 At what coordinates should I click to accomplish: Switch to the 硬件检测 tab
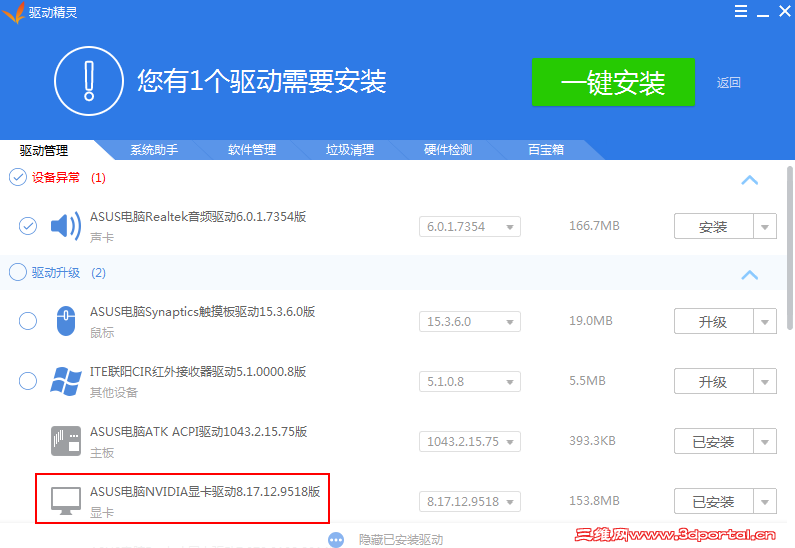(x=448, y=150)
